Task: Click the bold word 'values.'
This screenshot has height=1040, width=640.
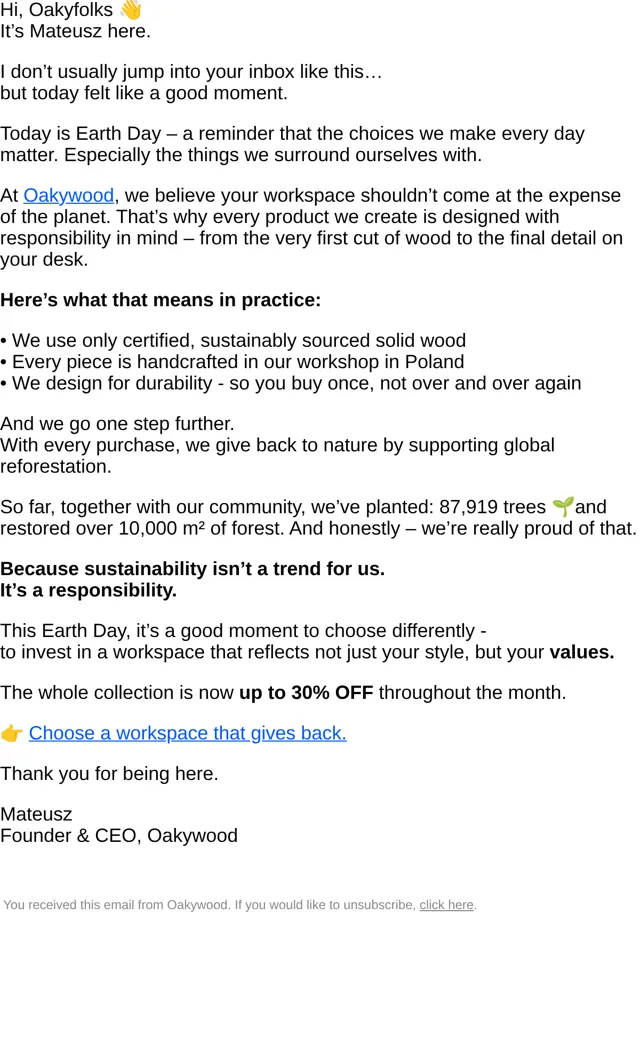Action: [x=582, y=652]
